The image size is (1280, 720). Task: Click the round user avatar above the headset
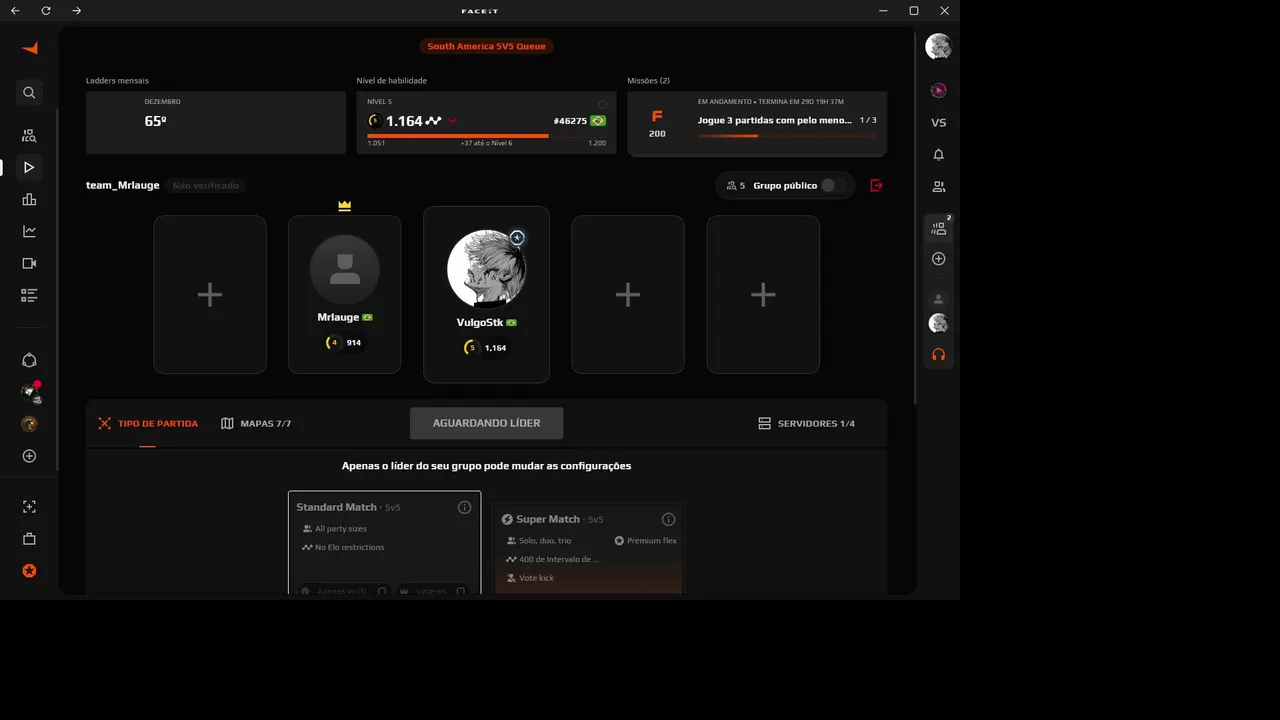click(938, 323)
